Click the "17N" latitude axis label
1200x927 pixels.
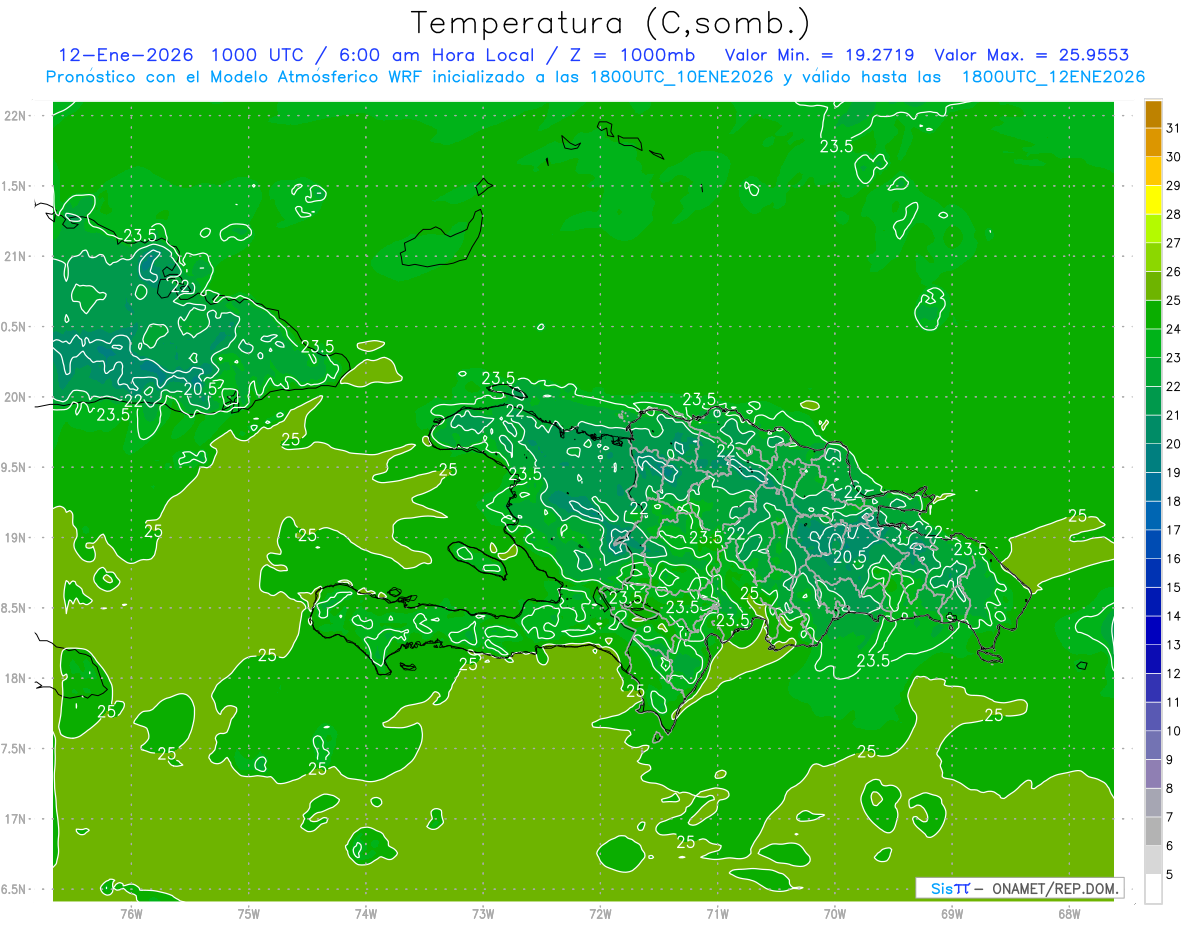point(15,819)
